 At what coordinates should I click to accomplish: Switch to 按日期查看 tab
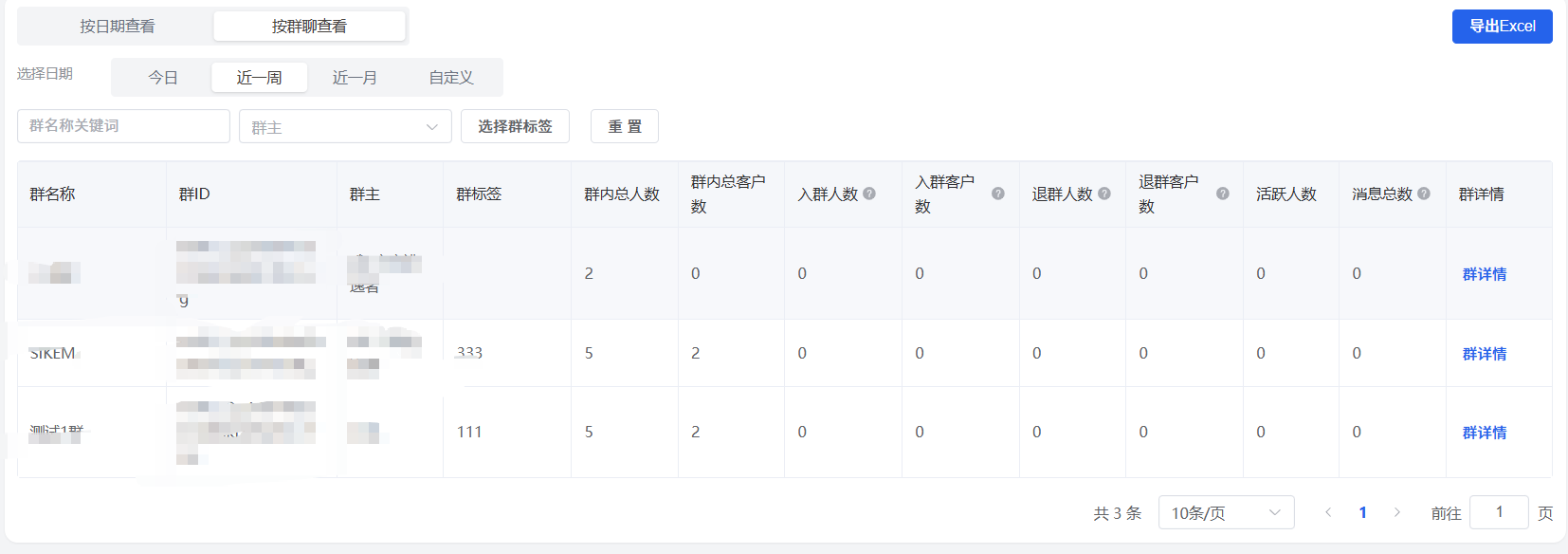coord(118,27)
